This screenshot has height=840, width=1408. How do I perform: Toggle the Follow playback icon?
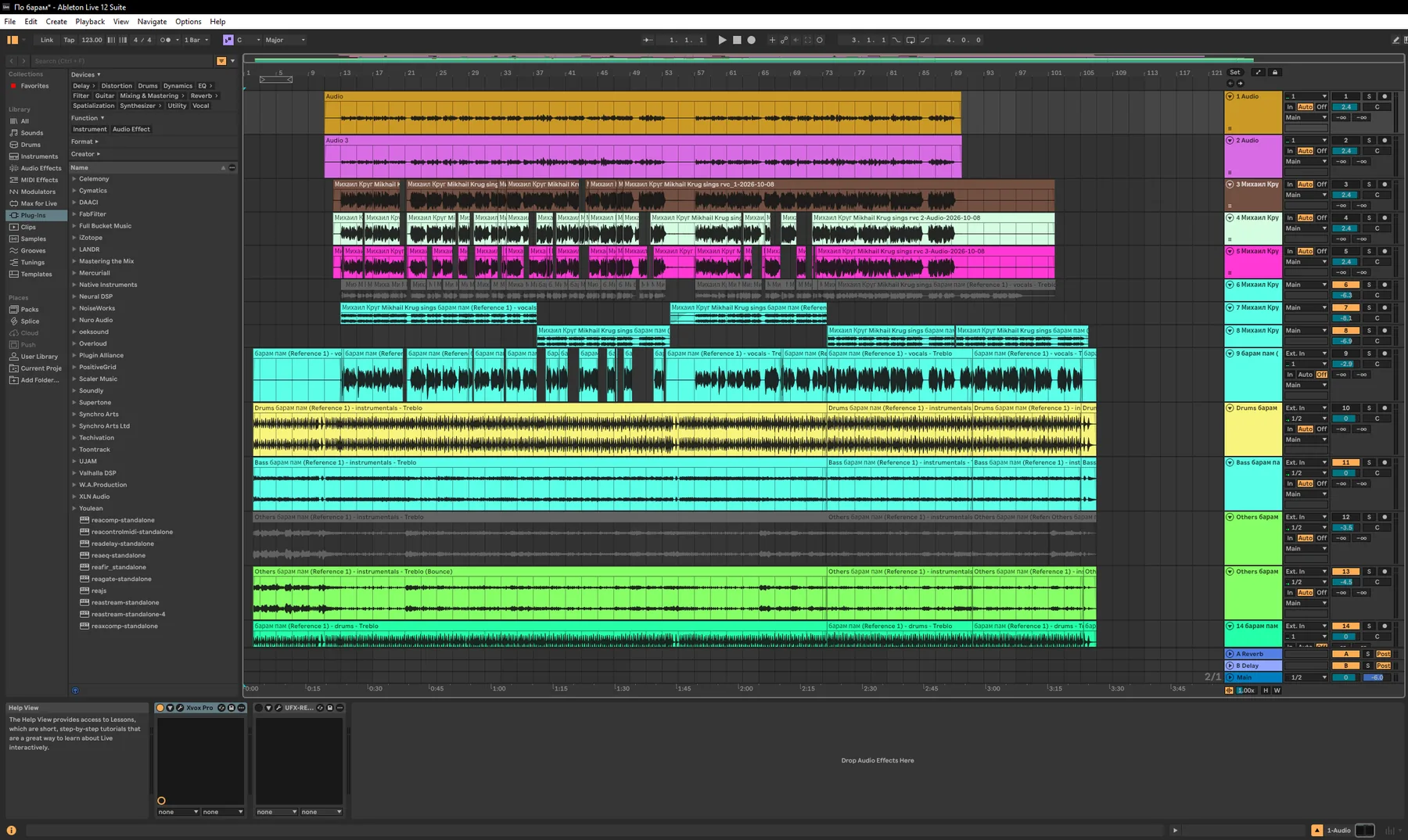click(648, 40)
